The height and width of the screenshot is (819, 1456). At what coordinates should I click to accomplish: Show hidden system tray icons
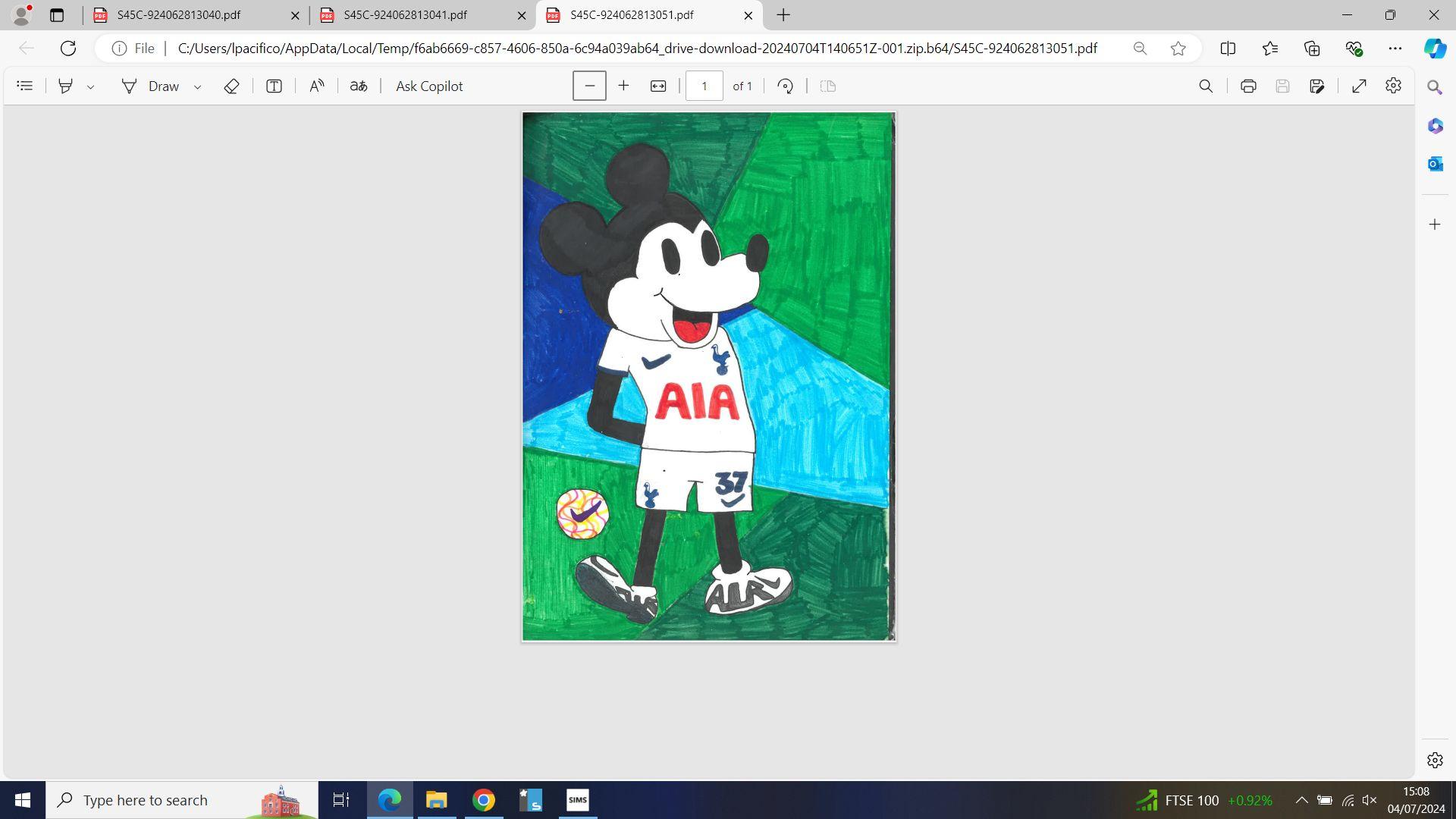1301,800
